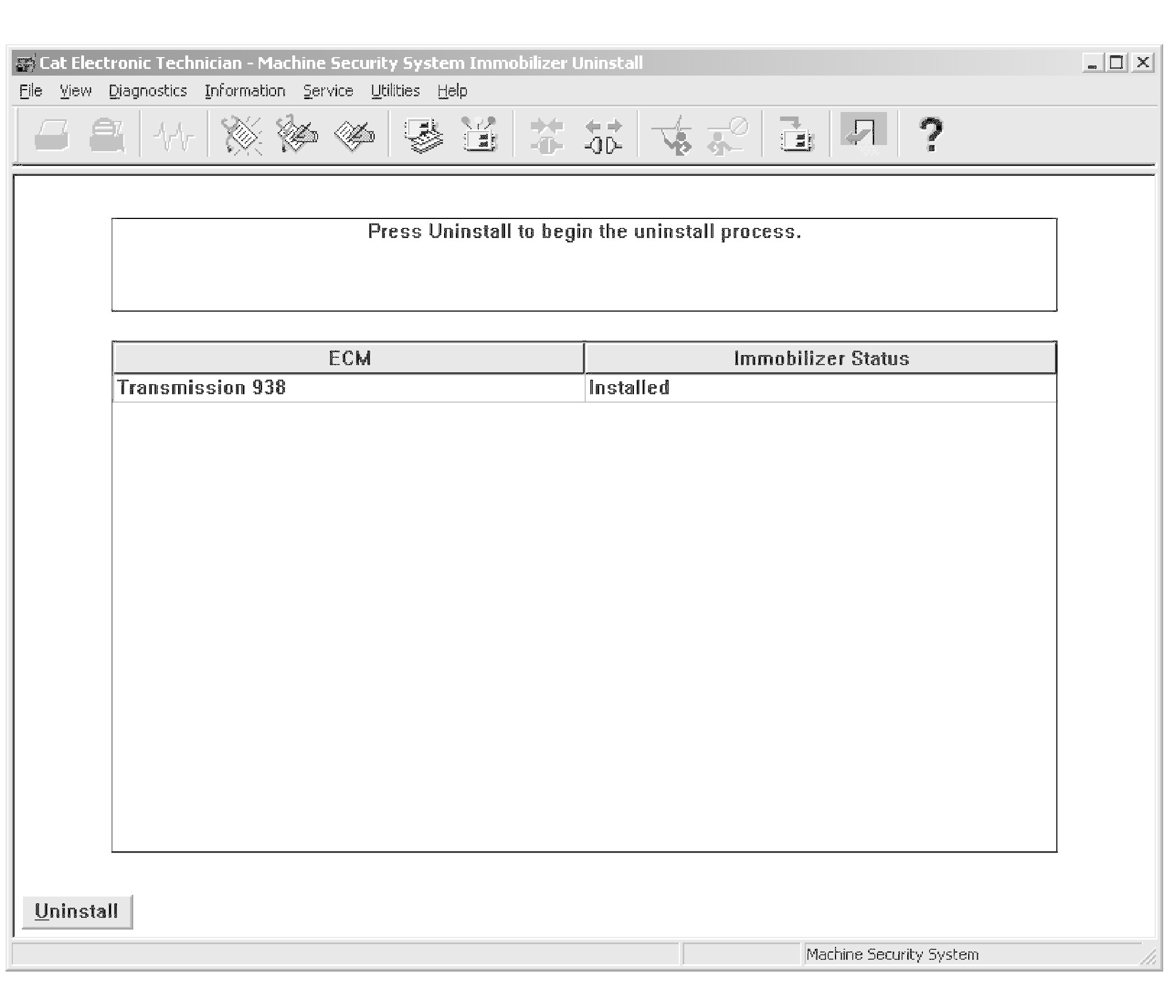This screenshot has height=1008, width=1176.
Task: Open Logged Events icon with pen on paper
Action: pos(354,135)
